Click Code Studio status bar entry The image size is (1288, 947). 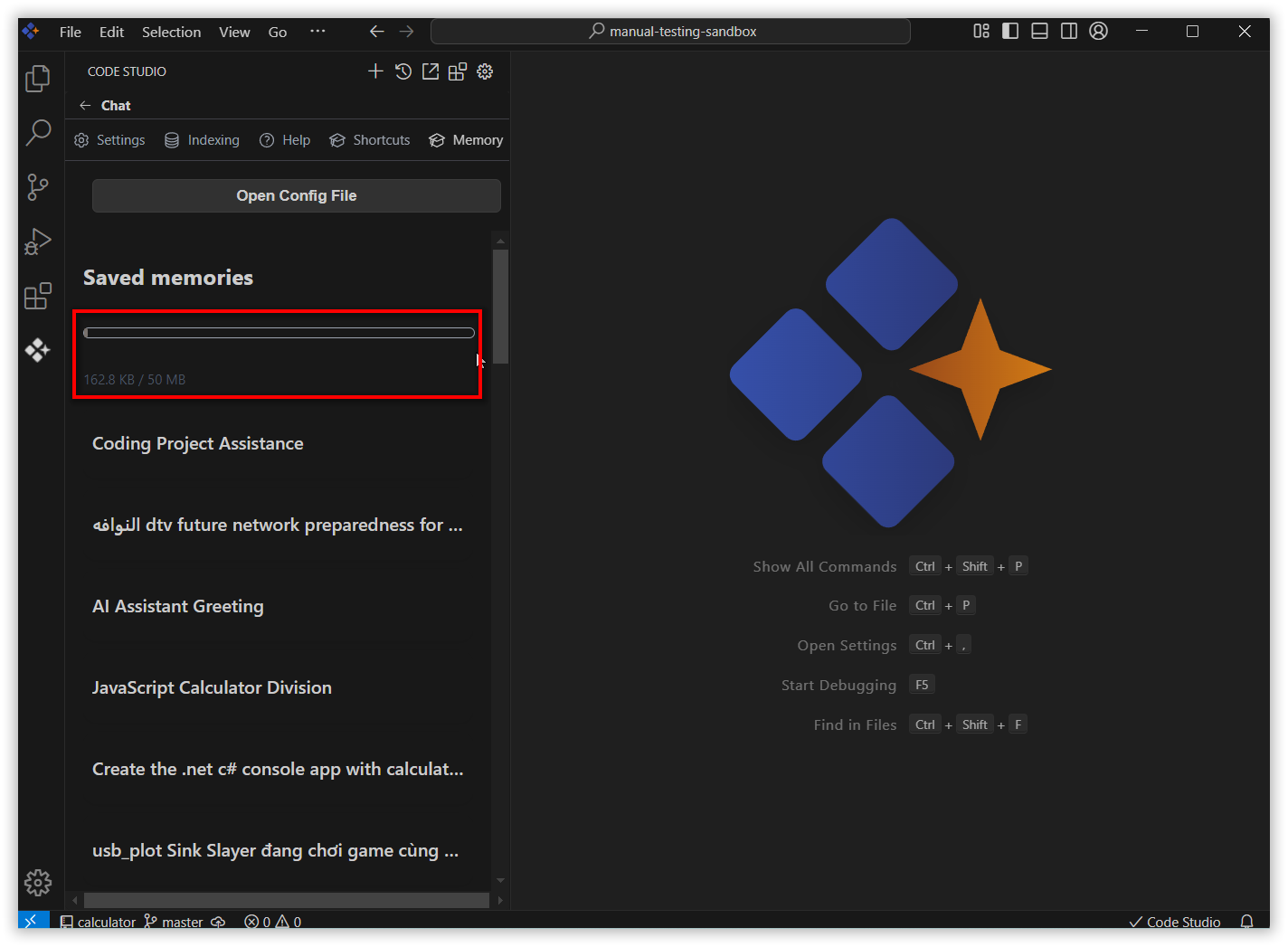pos(1175,922)
